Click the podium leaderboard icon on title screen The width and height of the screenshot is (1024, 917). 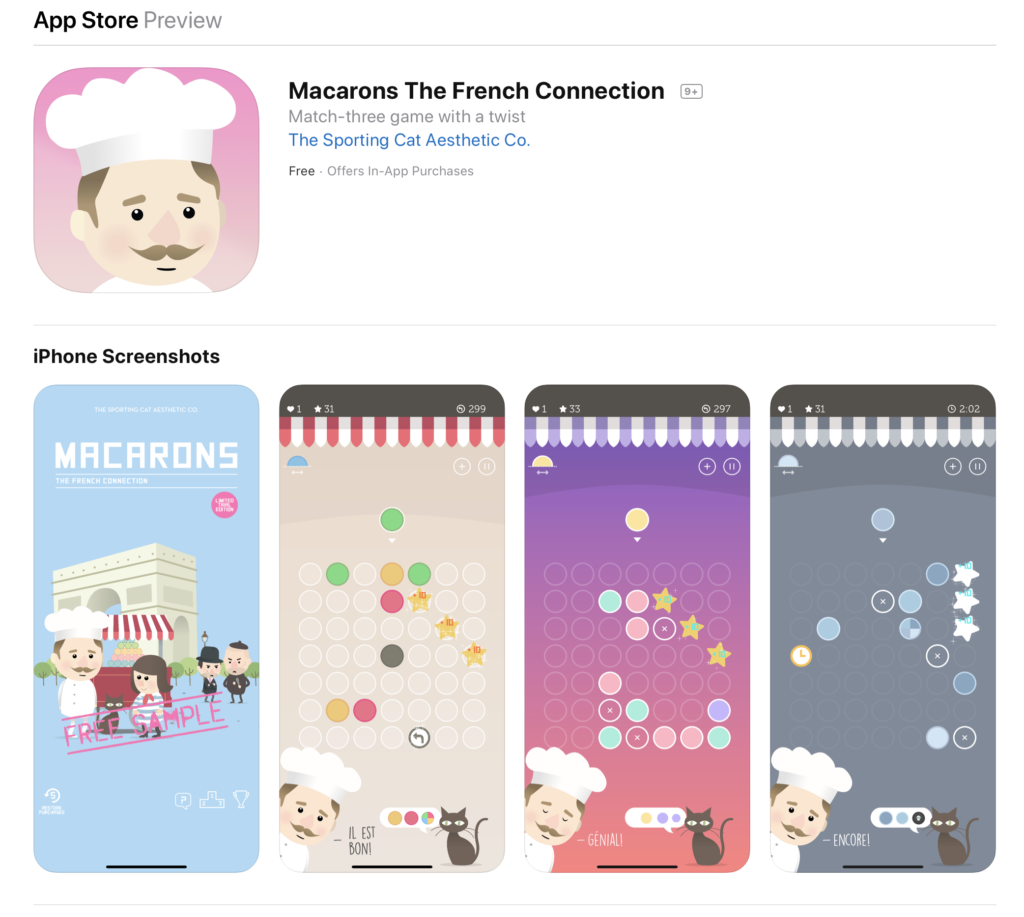pyautogui.click(x=212, y=799)
